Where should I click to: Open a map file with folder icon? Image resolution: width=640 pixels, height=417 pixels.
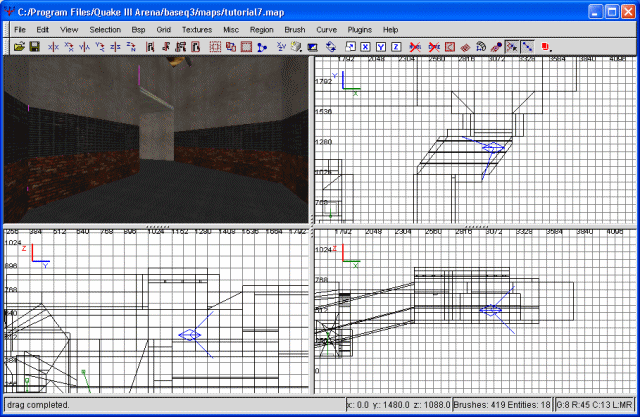click(x=19, y=47)
